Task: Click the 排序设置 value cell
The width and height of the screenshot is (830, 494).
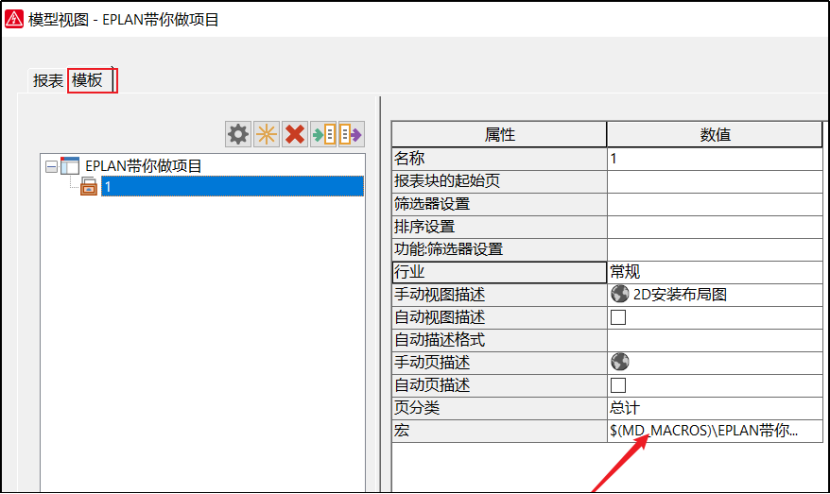Action: pyautogui.click(x=715, y=227)
